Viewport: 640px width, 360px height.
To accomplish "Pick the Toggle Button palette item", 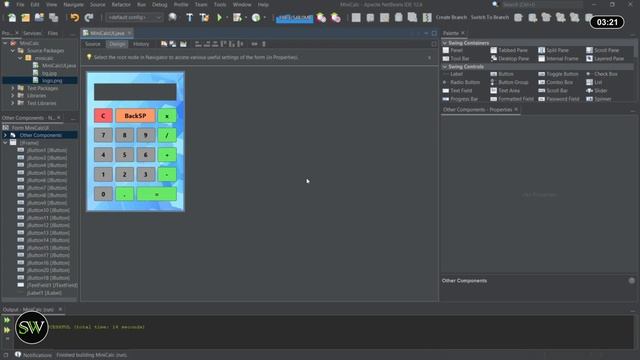I will 558,74.
